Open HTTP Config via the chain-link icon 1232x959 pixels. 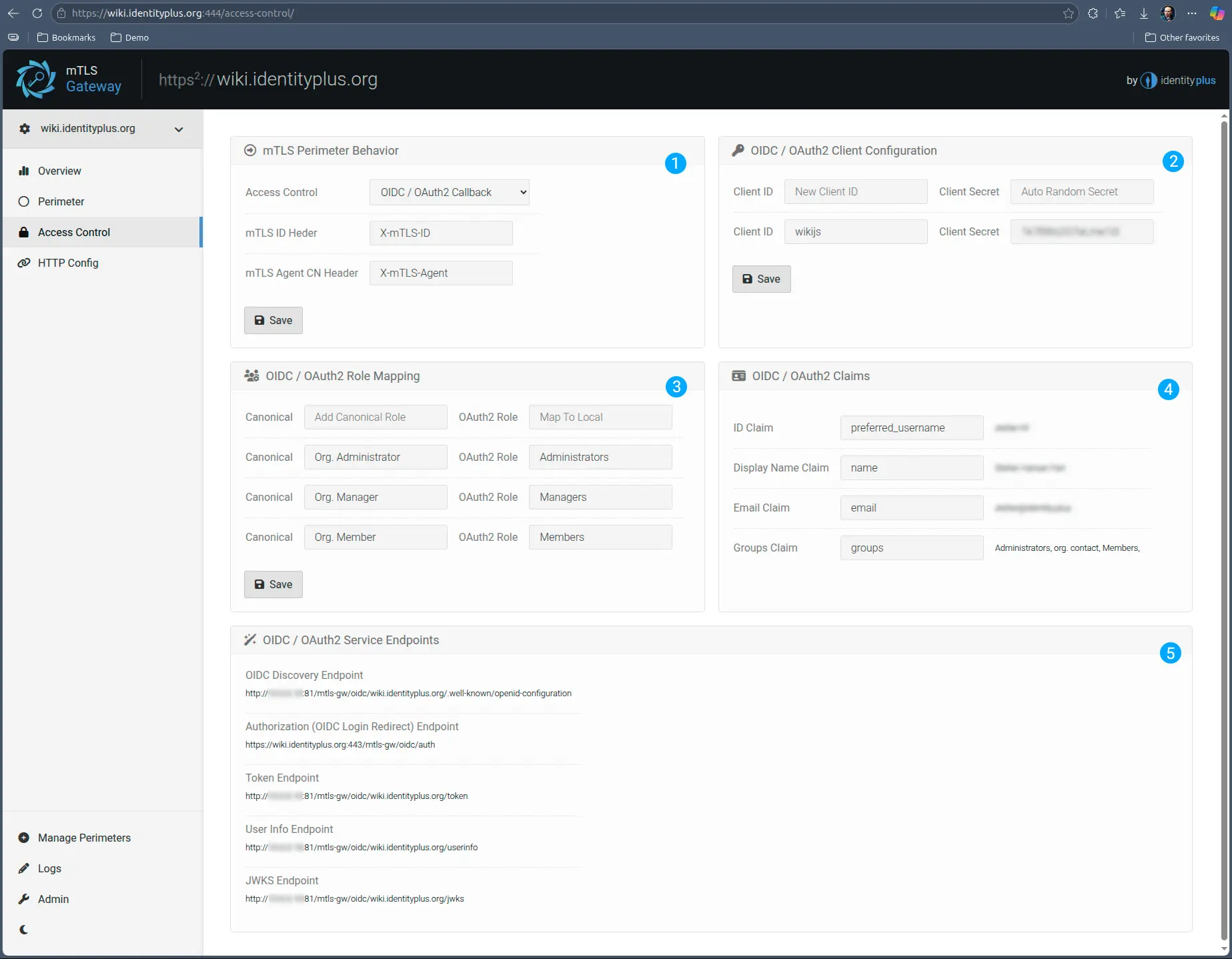(24, 263)
